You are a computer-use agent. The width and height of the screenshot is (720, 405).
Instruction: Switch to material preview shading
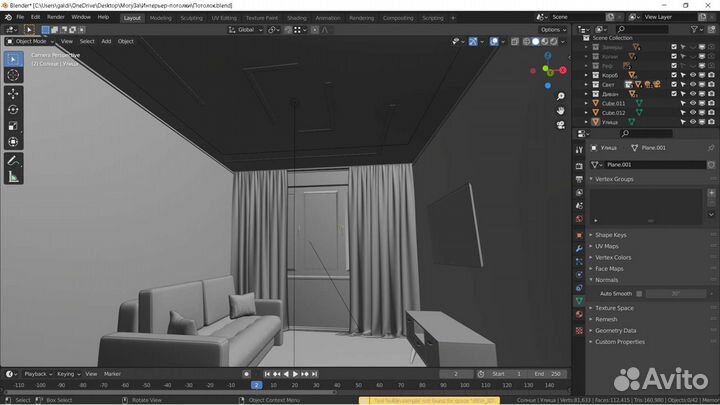click(x=545, y=42)
